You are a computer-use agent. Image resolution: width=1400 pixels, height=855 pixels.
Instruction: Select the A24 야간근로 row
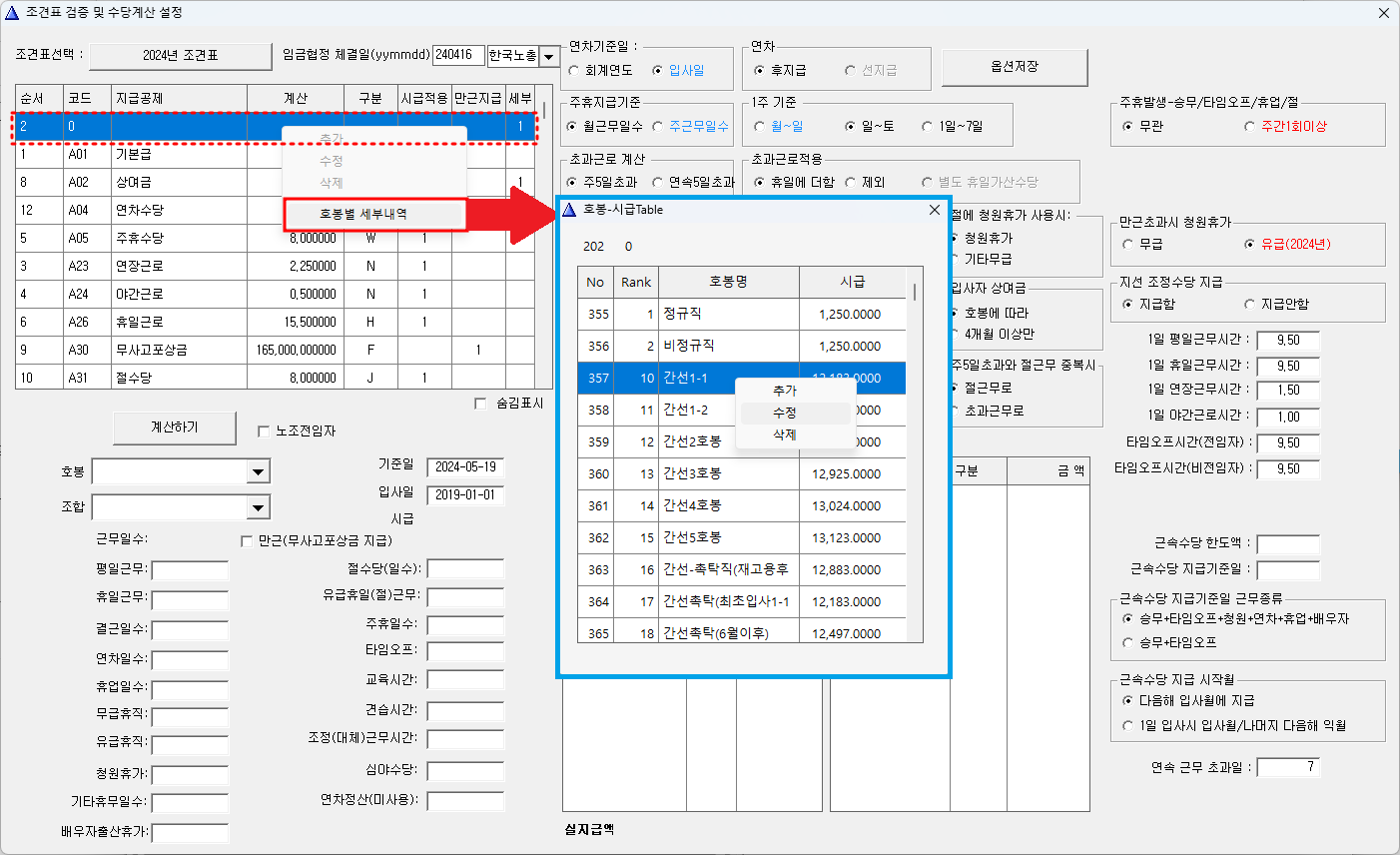(277, 295)
